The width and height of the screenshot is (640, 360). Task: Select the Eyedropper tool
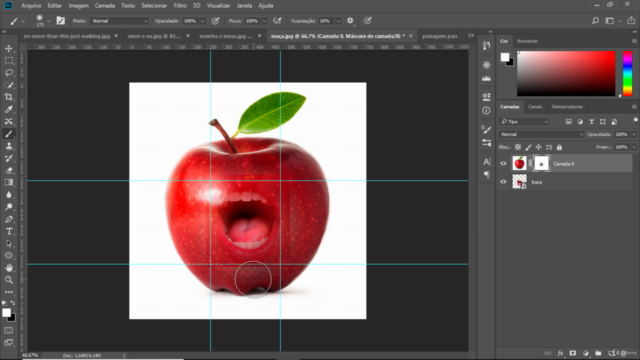9,109
